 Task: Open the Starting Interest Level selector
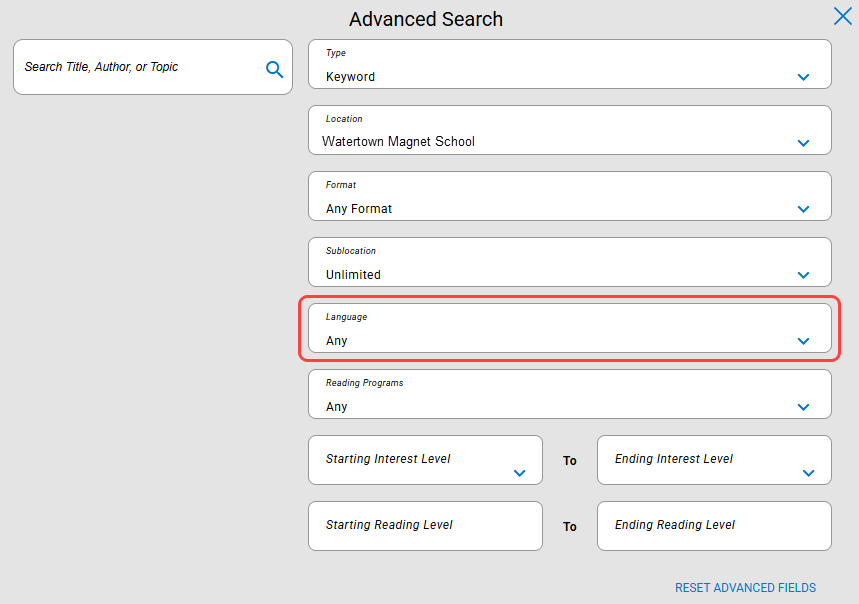coord(425,460)
